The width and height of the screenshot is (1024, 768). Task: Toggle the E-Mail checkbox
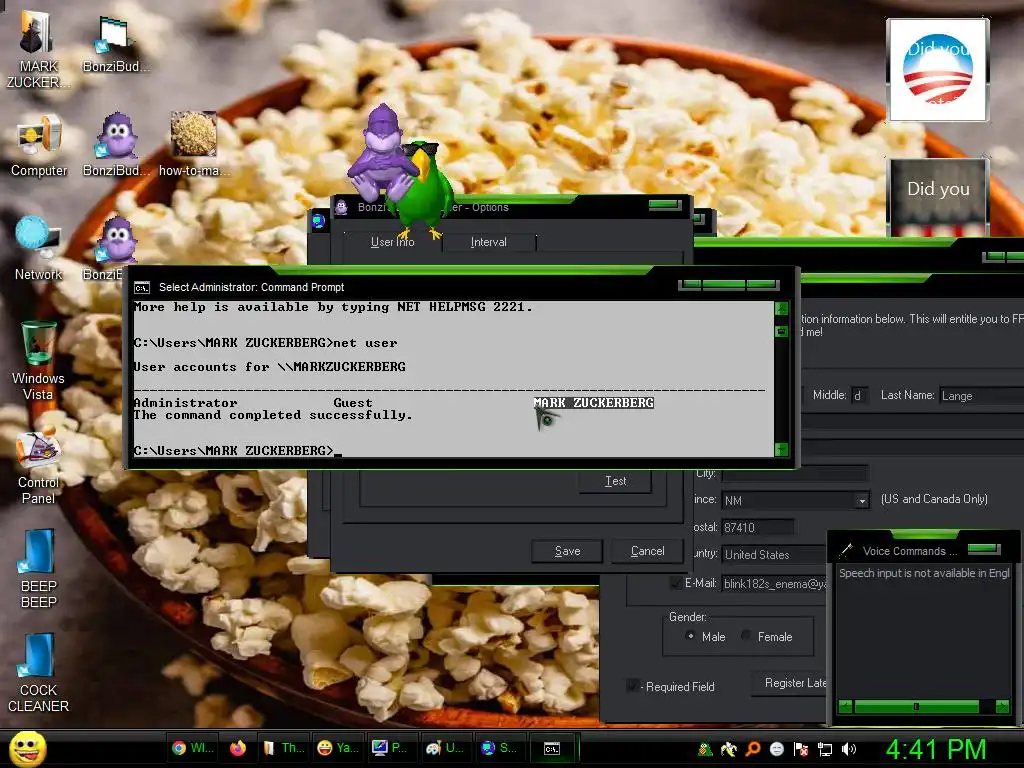click(675, 583)
